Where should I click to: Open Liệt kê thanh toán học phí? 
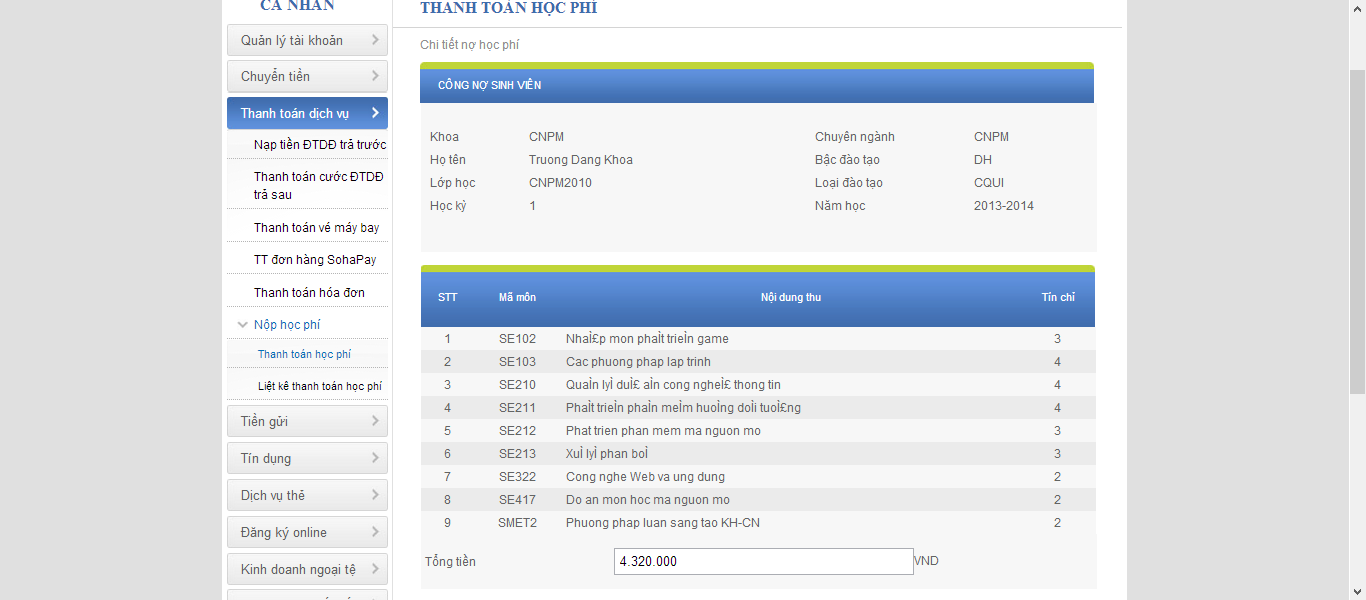coord(319,386)
